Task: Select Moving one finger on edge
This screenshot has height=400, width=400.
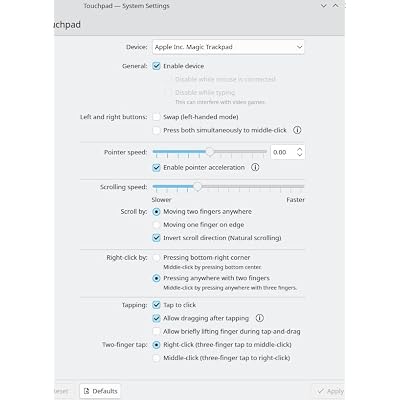Action: click(156, 225)
